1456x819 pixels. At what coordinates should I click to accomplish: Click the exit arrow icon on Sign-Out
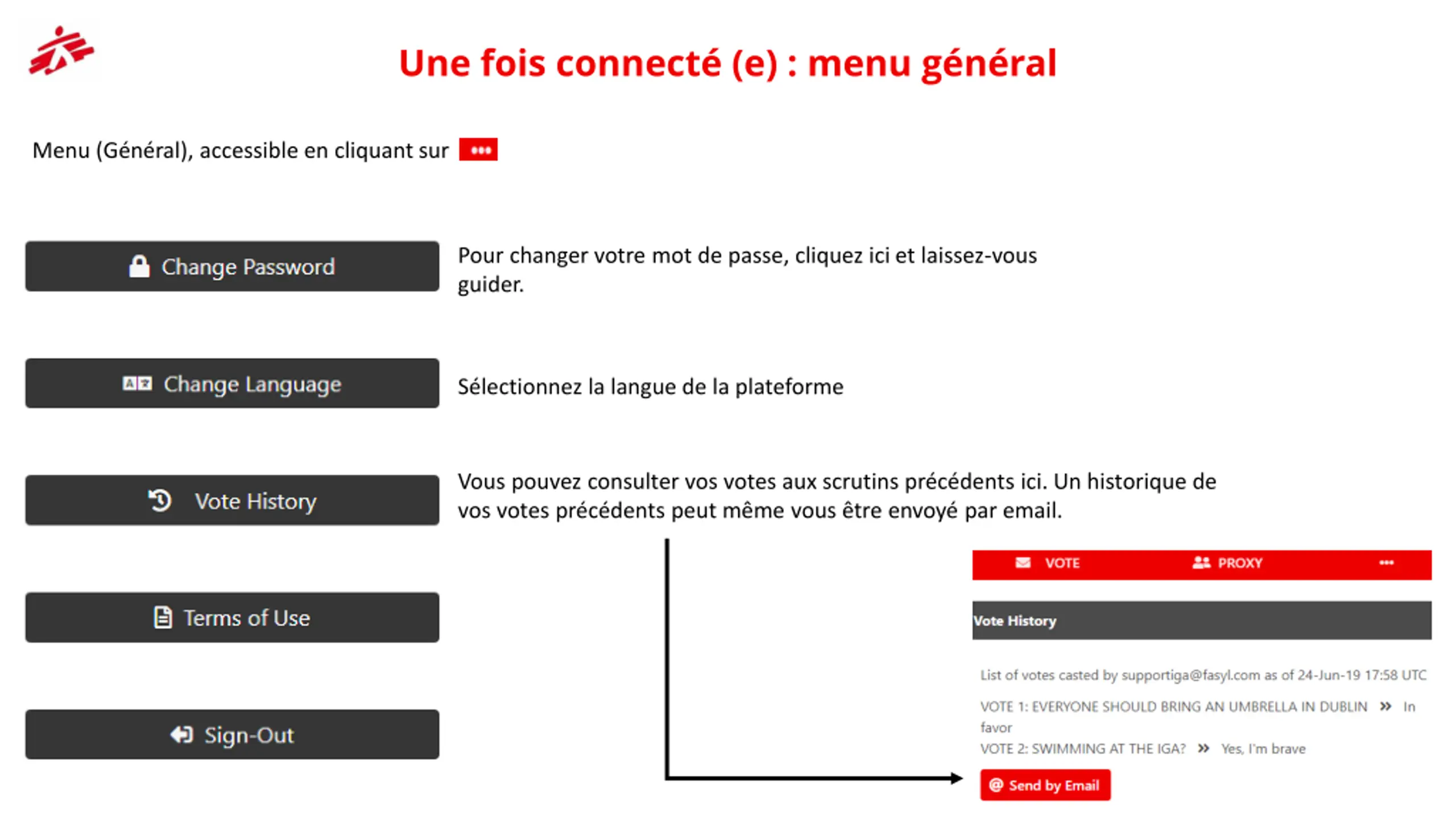(x=182, y=734)
